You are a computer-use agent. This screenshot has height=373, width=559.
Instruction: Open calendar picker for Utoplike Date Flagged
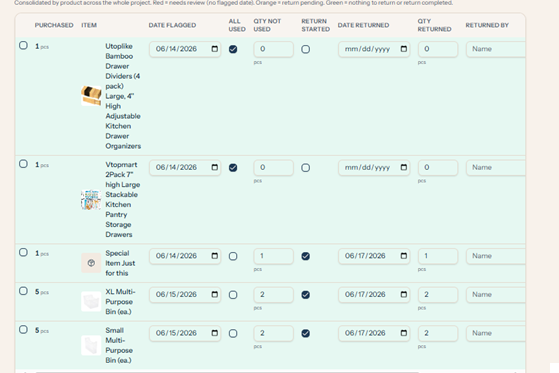(215, 49)
